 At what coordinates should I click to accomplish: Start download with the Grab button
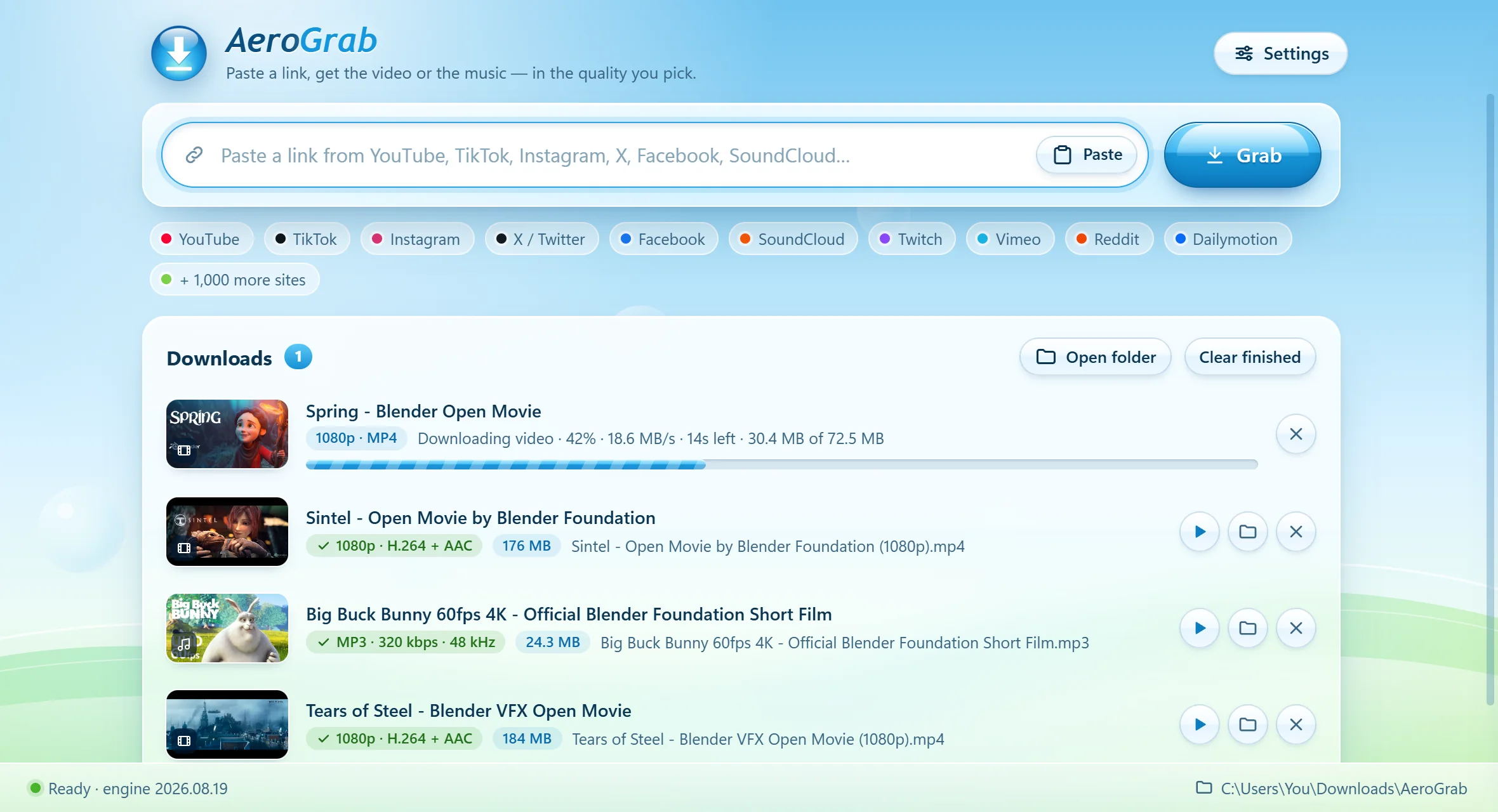(x=1242, y=155)
